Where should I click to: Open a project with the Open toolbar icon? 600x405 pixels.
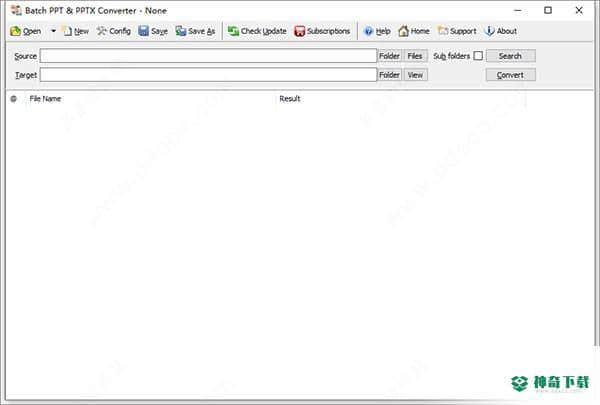[x=26, y=31]
